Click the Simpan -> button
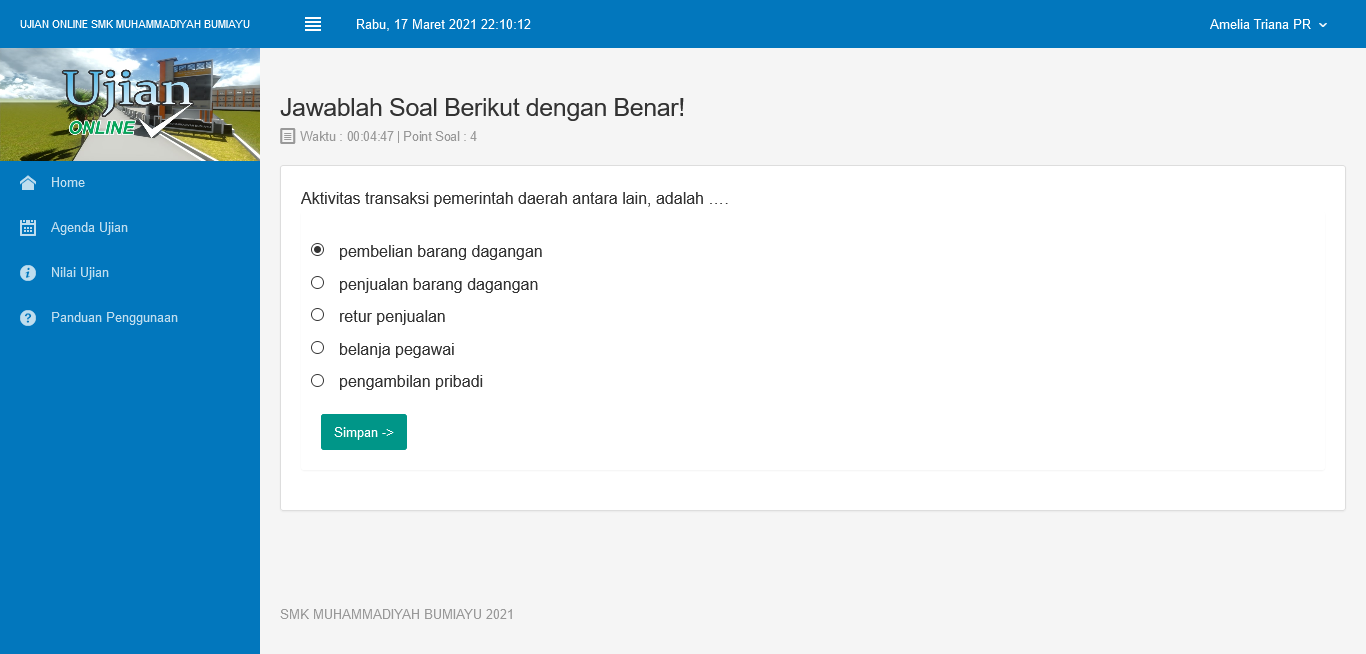1366x654 pixels. tap(364, 432)
